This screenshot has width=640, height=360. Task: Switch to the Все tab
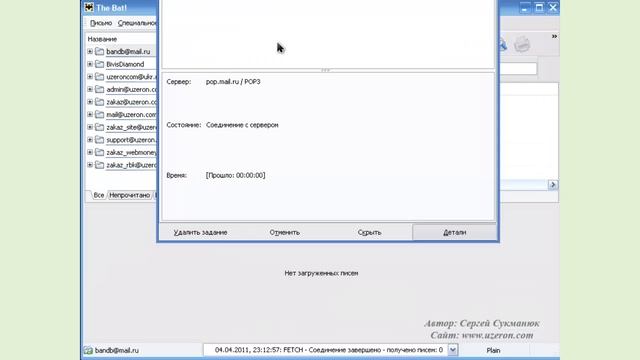pos(98,195)
